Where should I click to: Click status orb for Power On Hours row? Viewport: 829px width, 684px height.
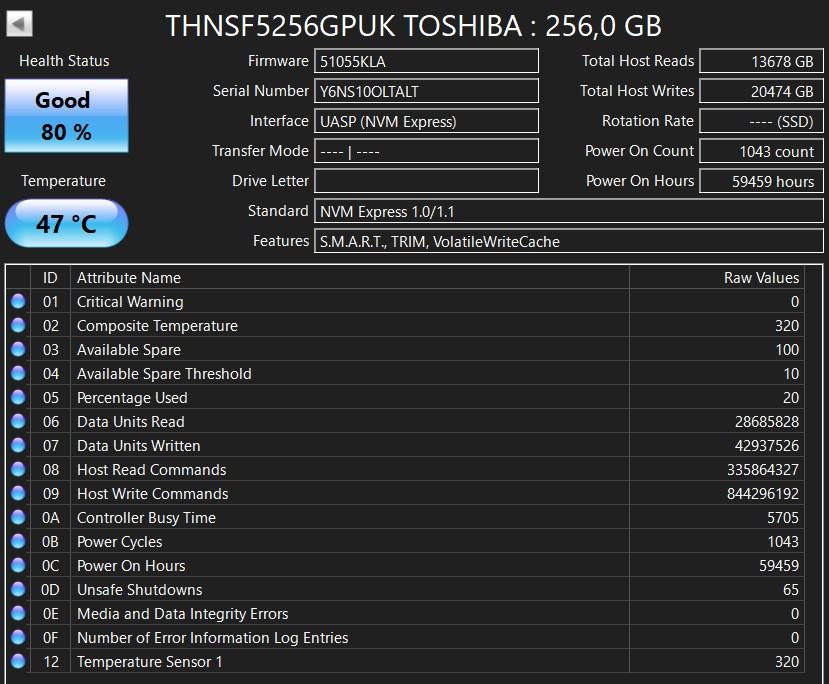pyautogui.click(x=18, y=565)
